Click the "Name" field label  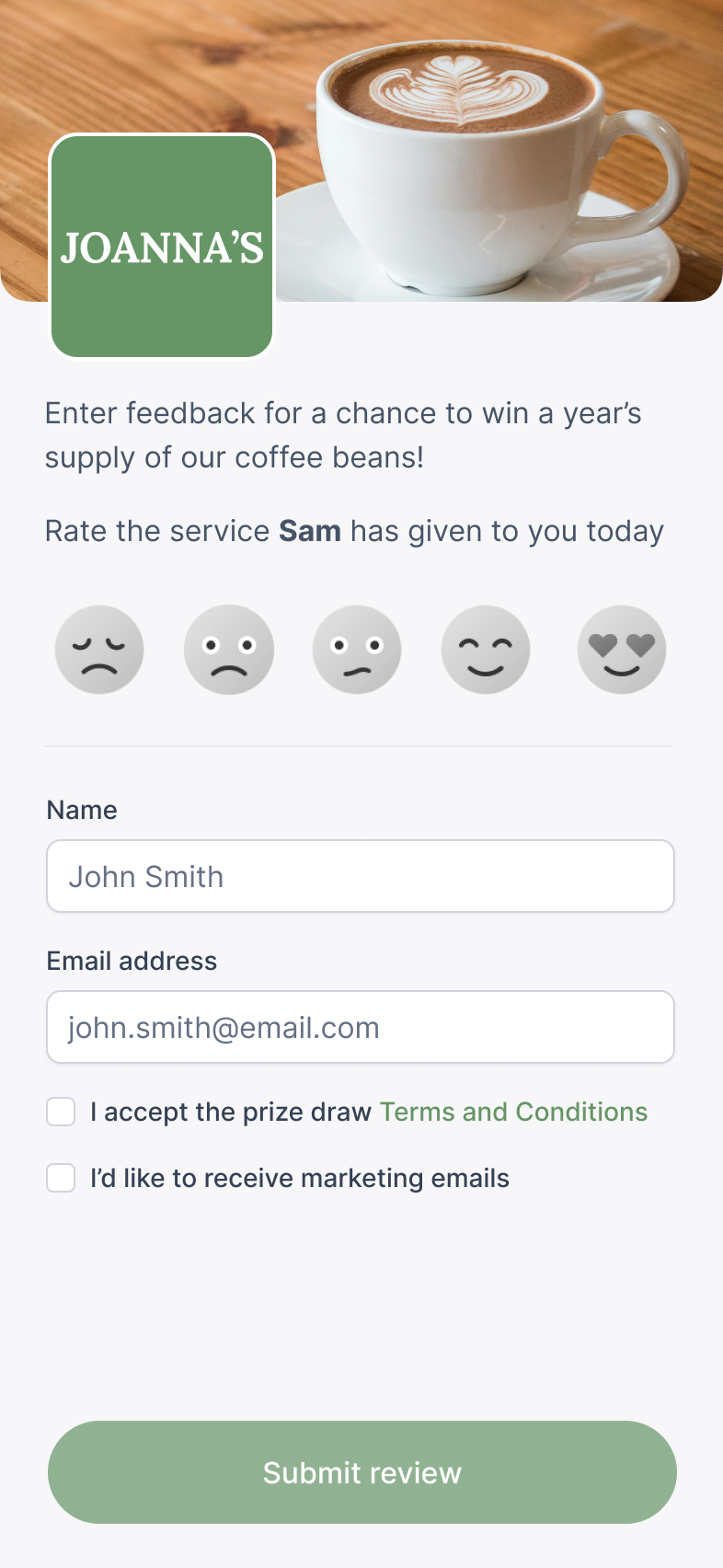[82, 810]
